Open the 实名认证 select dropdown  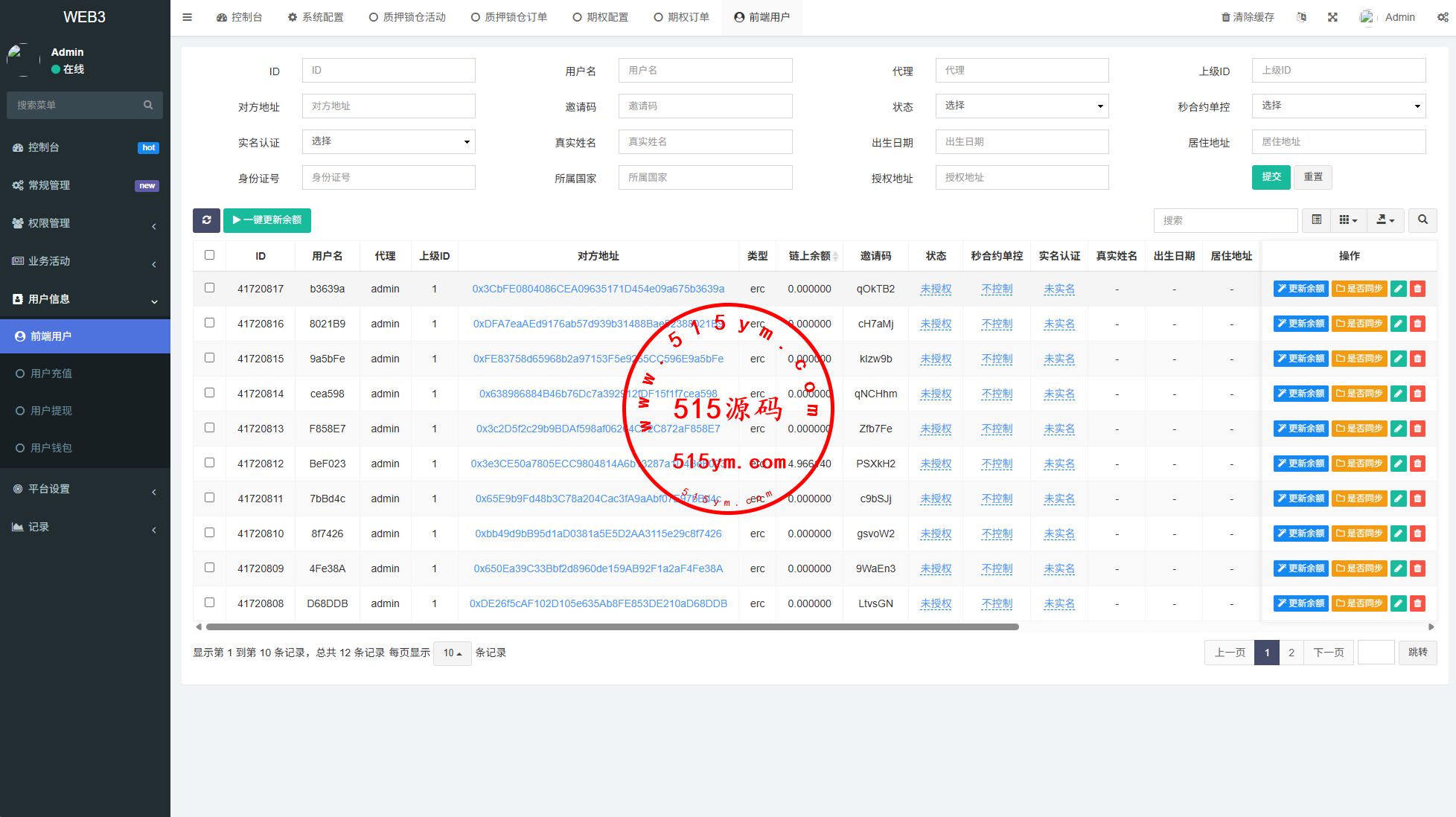(388, 141)
